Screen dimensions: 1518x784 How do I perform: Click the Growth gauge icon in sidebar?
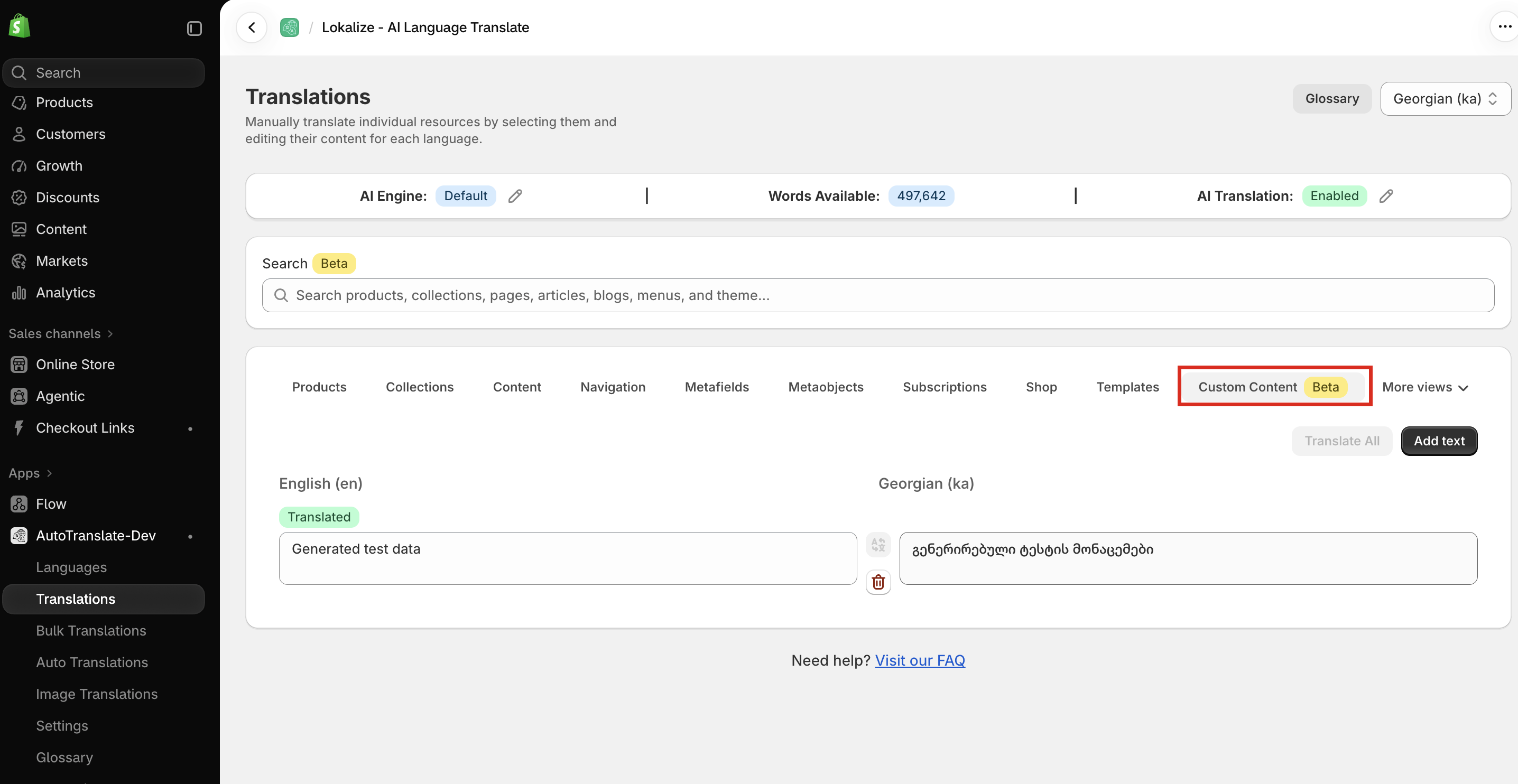19,166
